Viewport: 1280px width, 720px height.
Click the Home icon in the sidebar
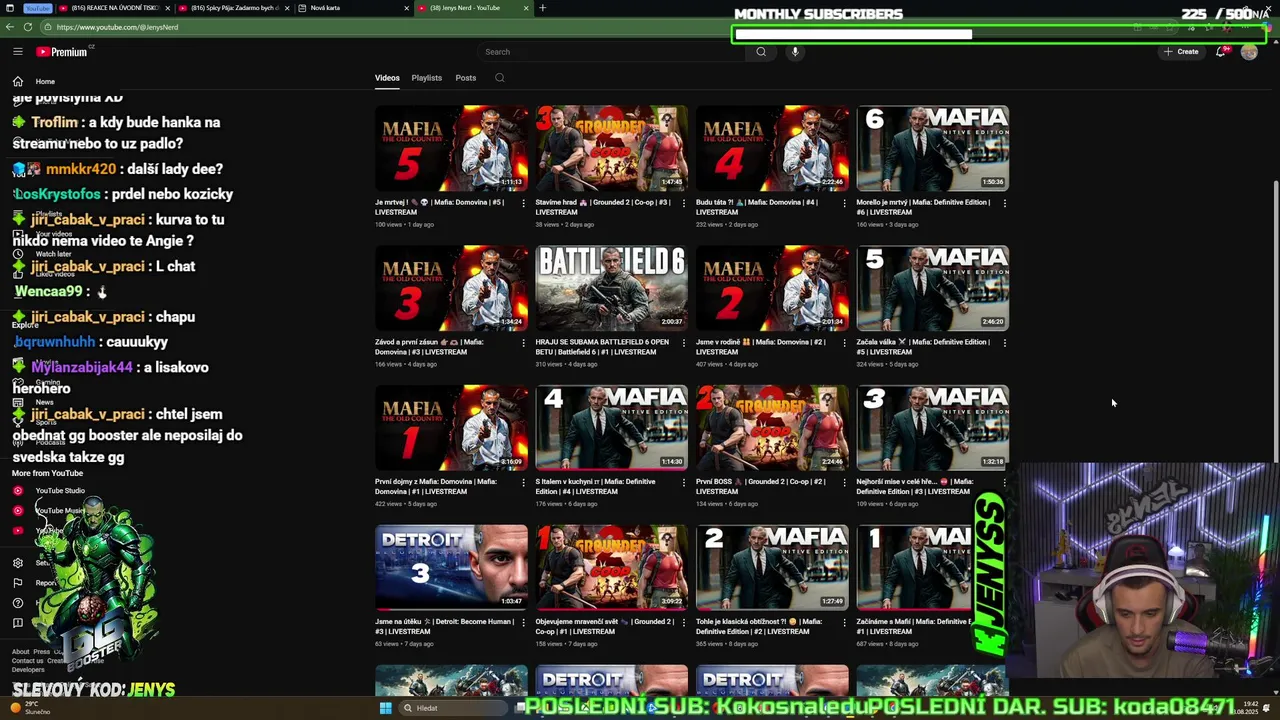click(x=18, y=81)
